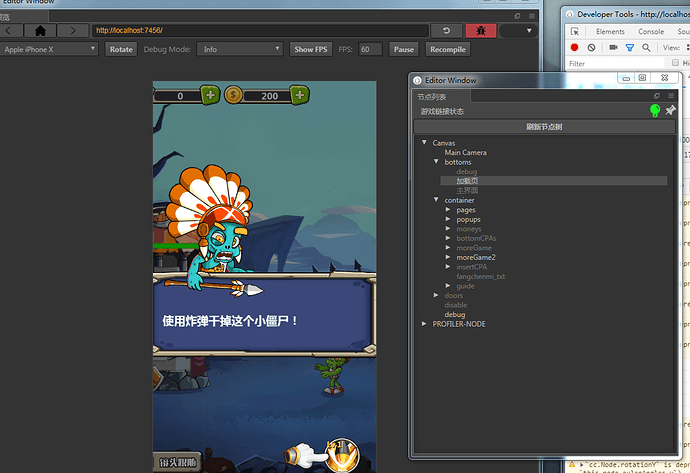690x473 pixels.
Task: Click the DevTools record red circle
Action: tap(574, 47)
